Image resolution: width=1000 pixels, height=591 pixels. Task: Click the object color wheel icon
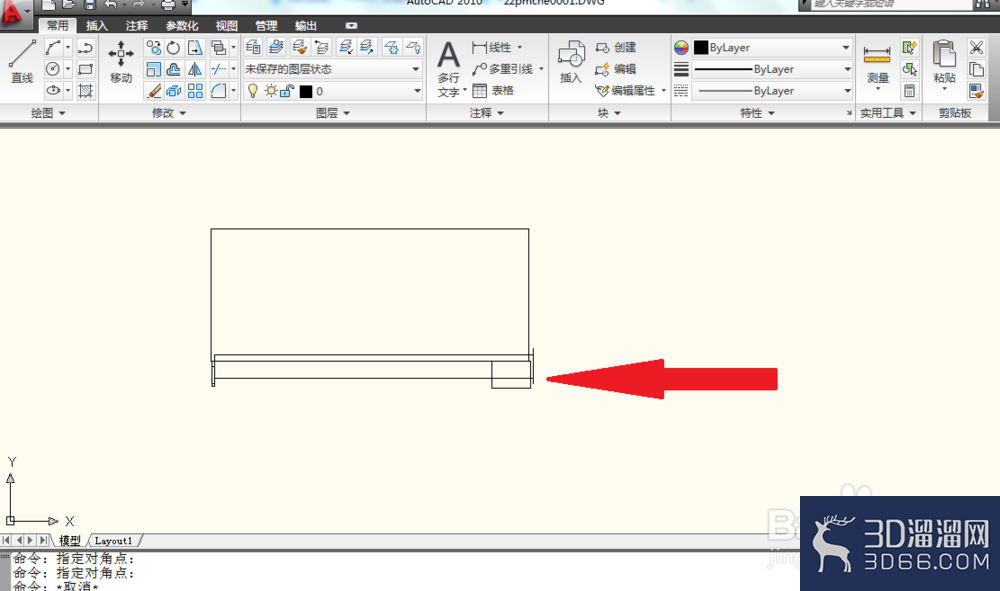tap(681, 48)
